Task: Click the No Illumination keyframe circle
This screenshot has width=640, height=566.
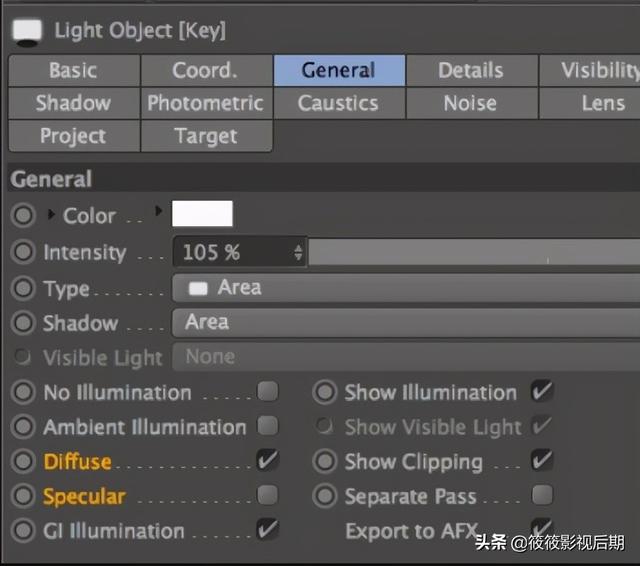Action: click(23, 392)
